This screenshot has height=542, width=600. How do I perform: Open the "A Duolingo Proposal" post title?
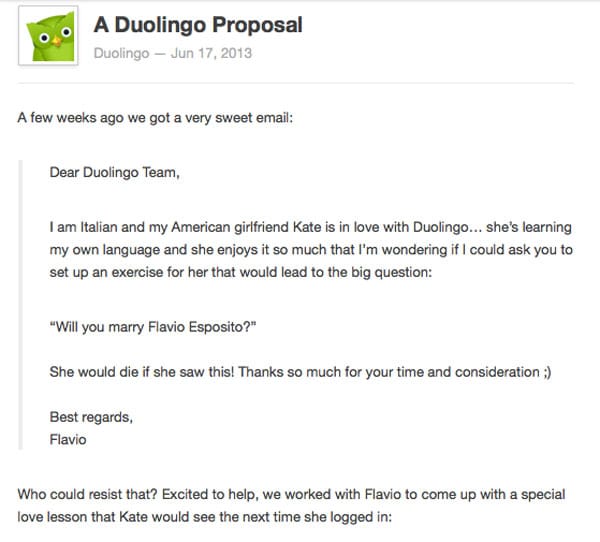point(198,23)
